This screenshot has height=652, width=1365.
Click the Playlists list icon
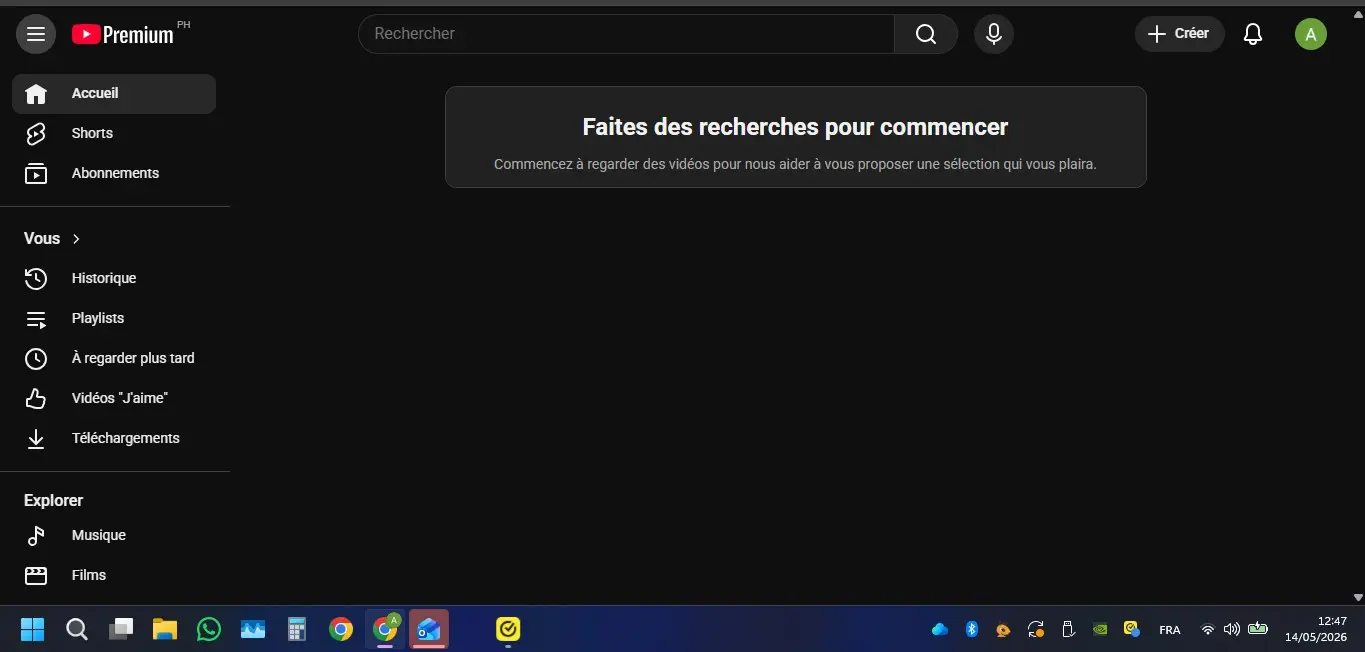[36, 319]
